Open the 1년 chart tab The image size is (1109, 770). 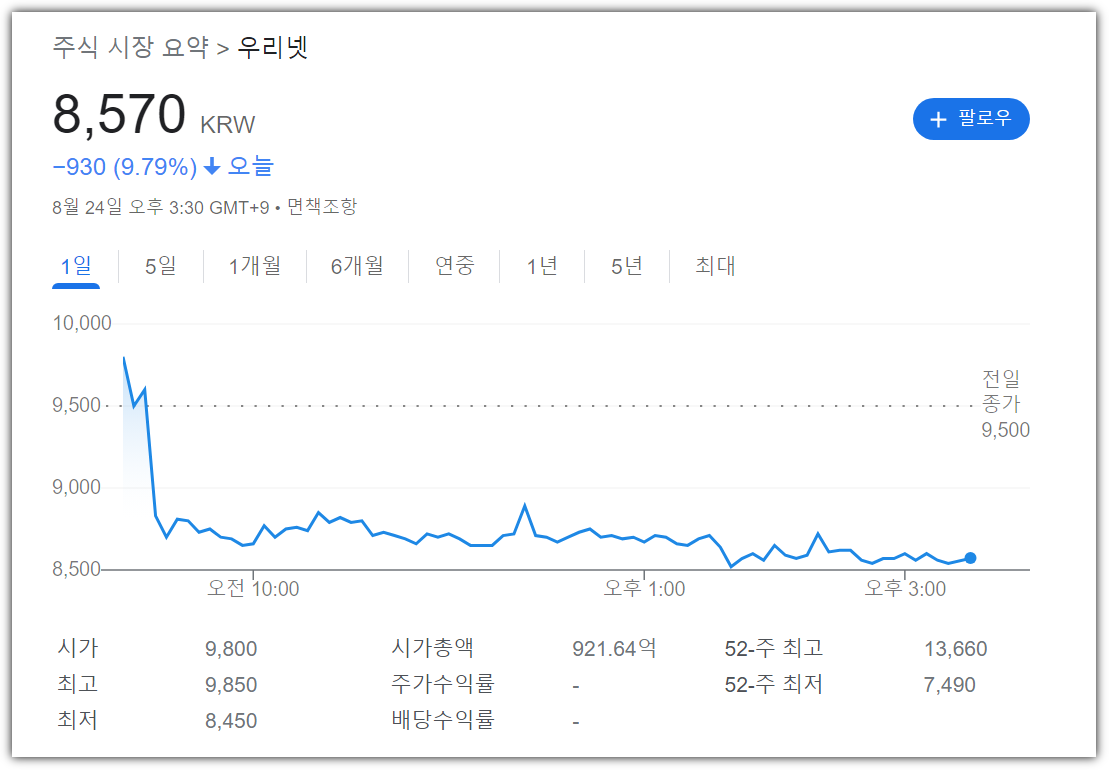click(x=542, y=267)
